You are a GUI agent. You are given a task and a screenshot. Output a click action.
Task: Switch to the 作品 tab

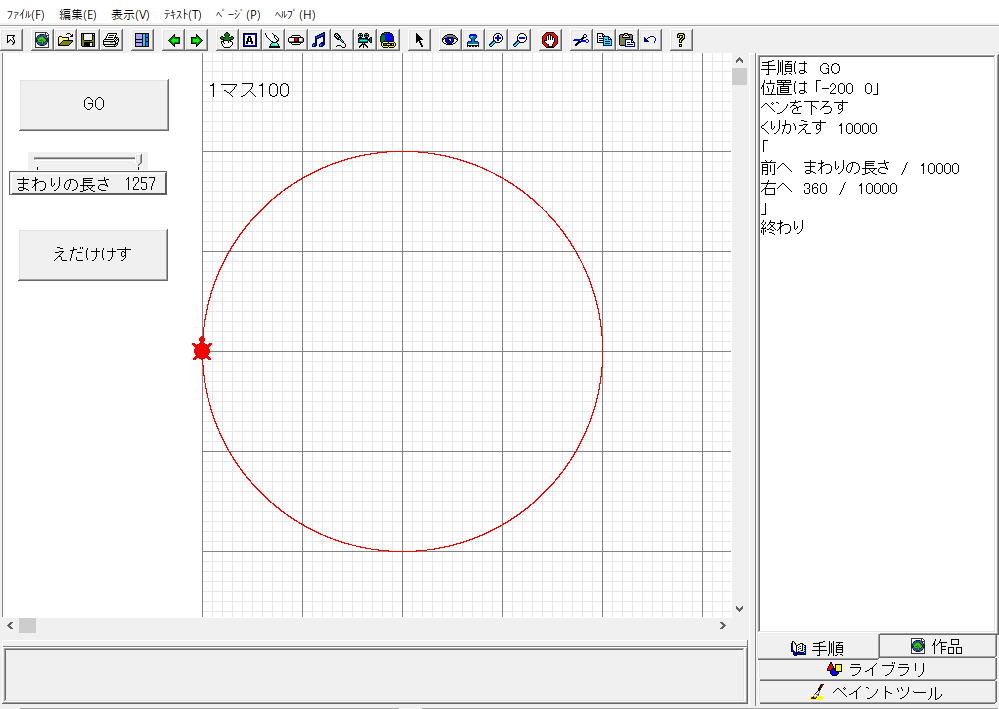(937, 646)
